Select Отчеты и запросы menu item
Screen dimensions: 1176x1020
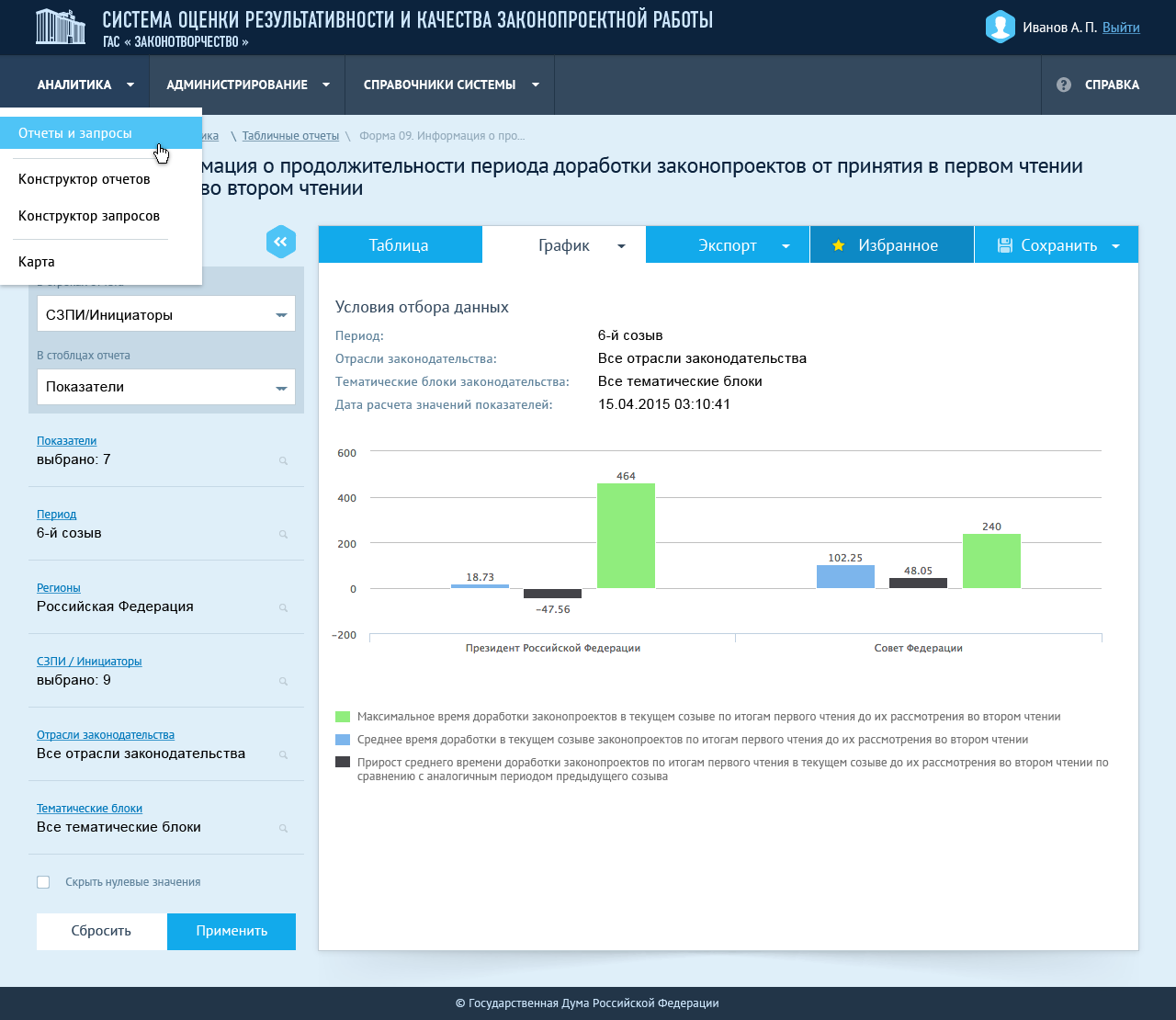click(x=101, y=133)
